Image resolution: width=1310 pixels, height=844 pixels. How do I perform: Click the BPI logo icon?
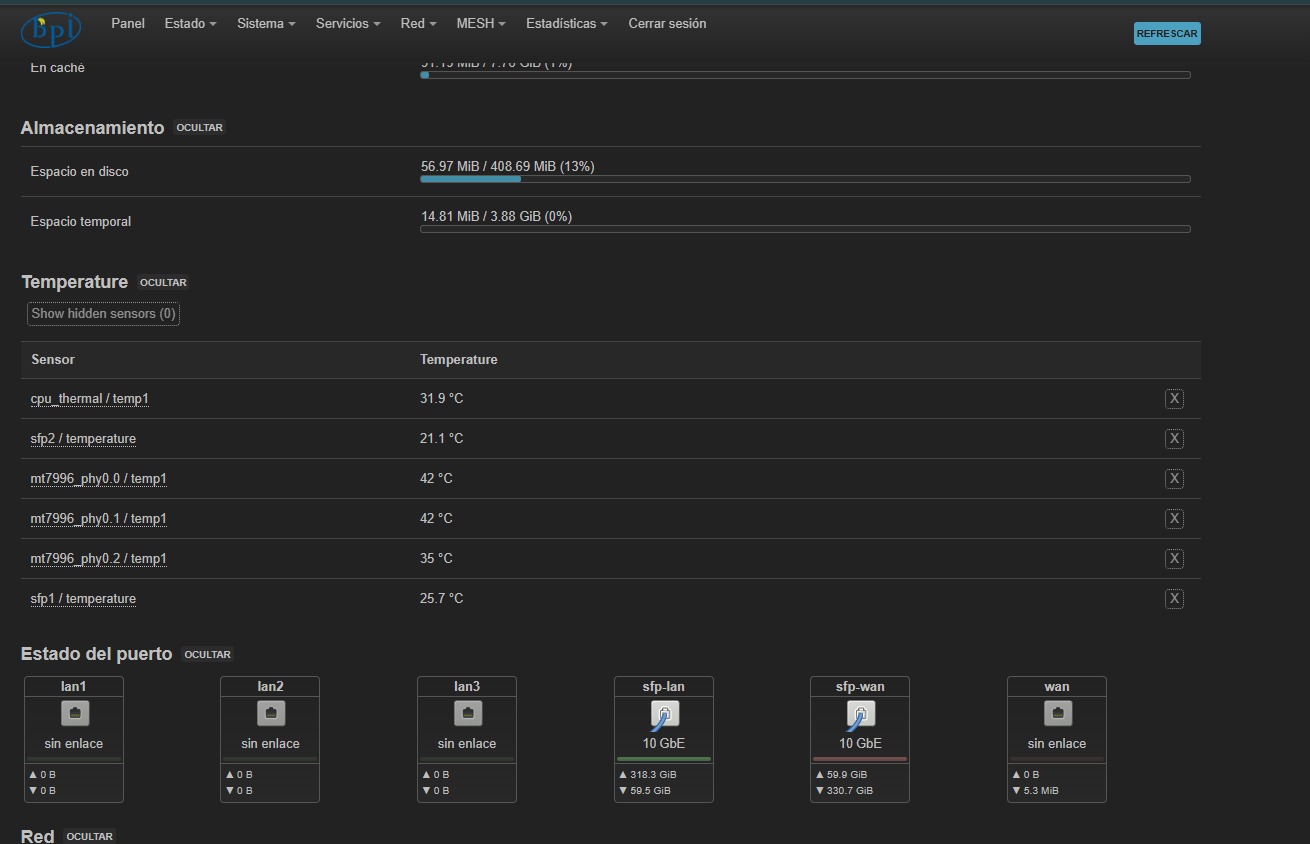coord(50,30)
